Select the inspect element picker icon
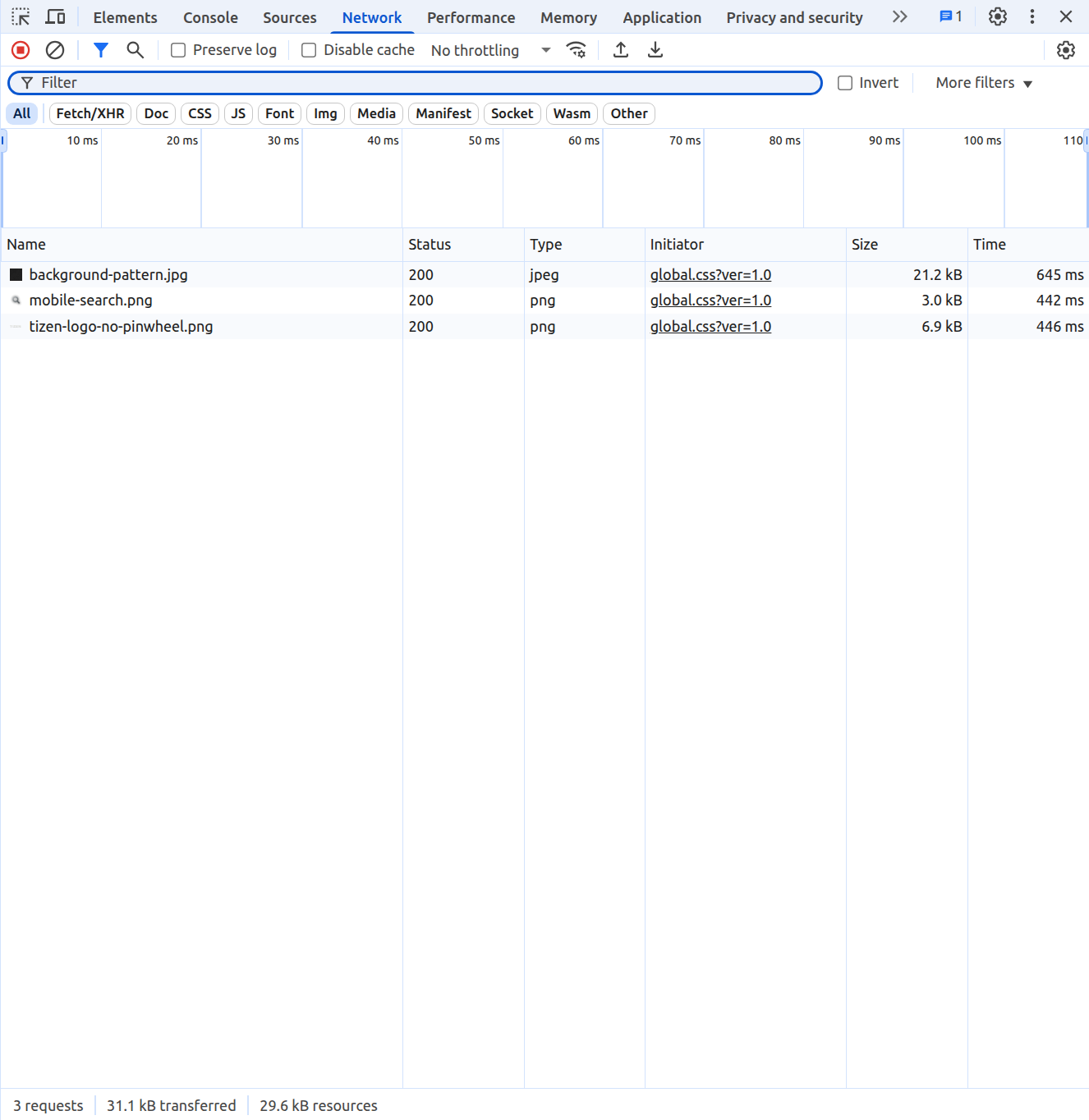 (x=21, y=17)
